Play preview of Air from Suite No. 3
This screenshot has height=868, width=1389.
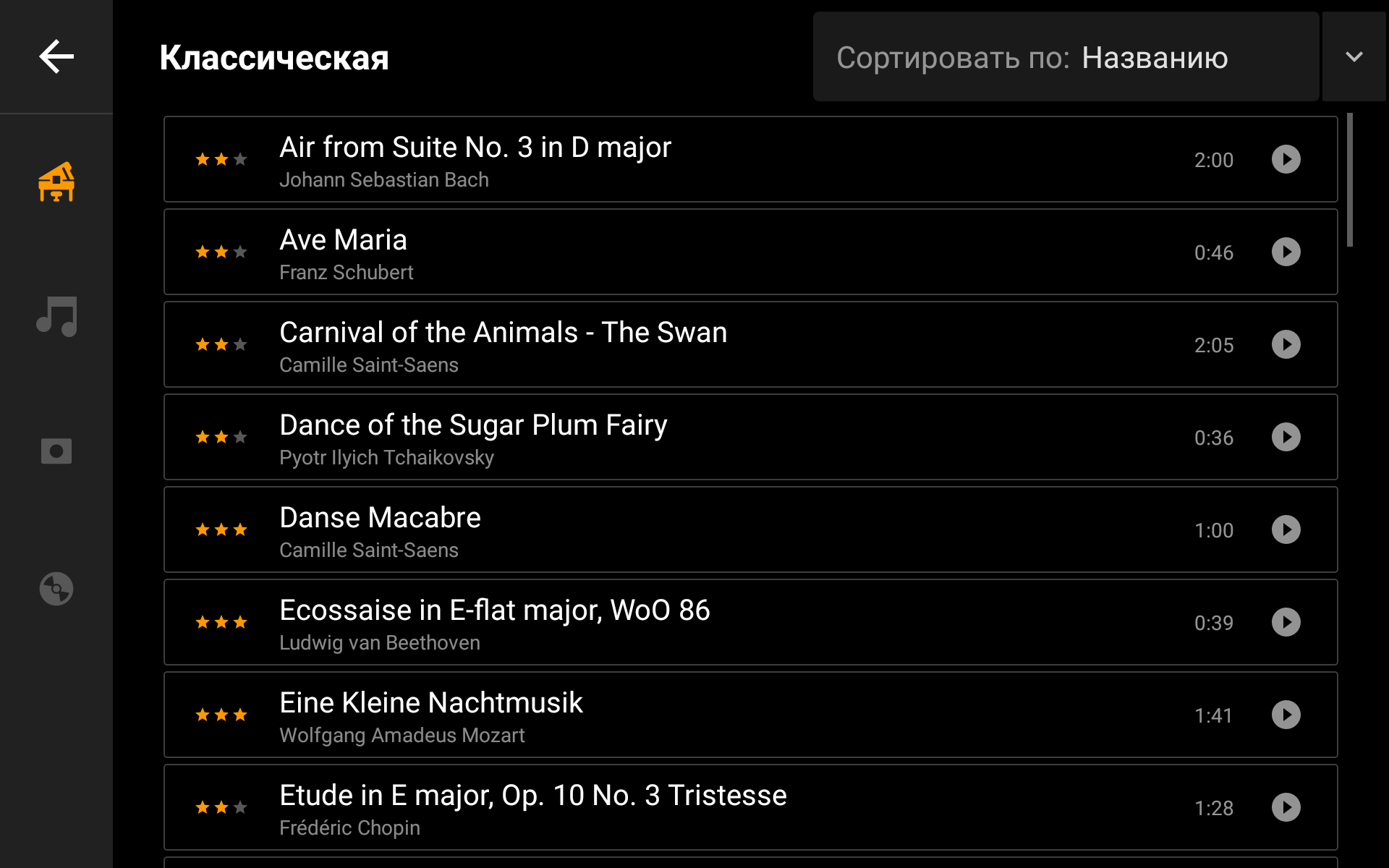pos(1286,159)
